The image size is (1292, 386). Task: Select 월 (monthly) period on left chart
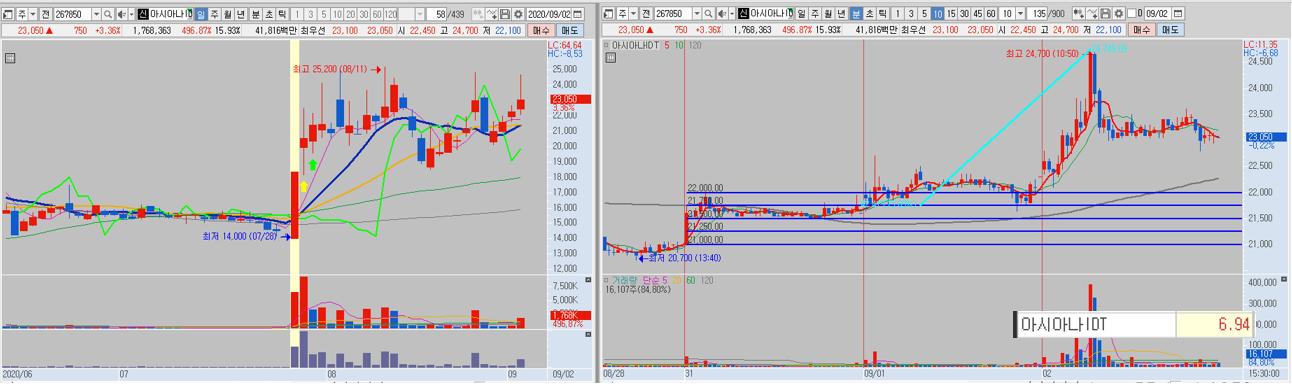(227, 14)
